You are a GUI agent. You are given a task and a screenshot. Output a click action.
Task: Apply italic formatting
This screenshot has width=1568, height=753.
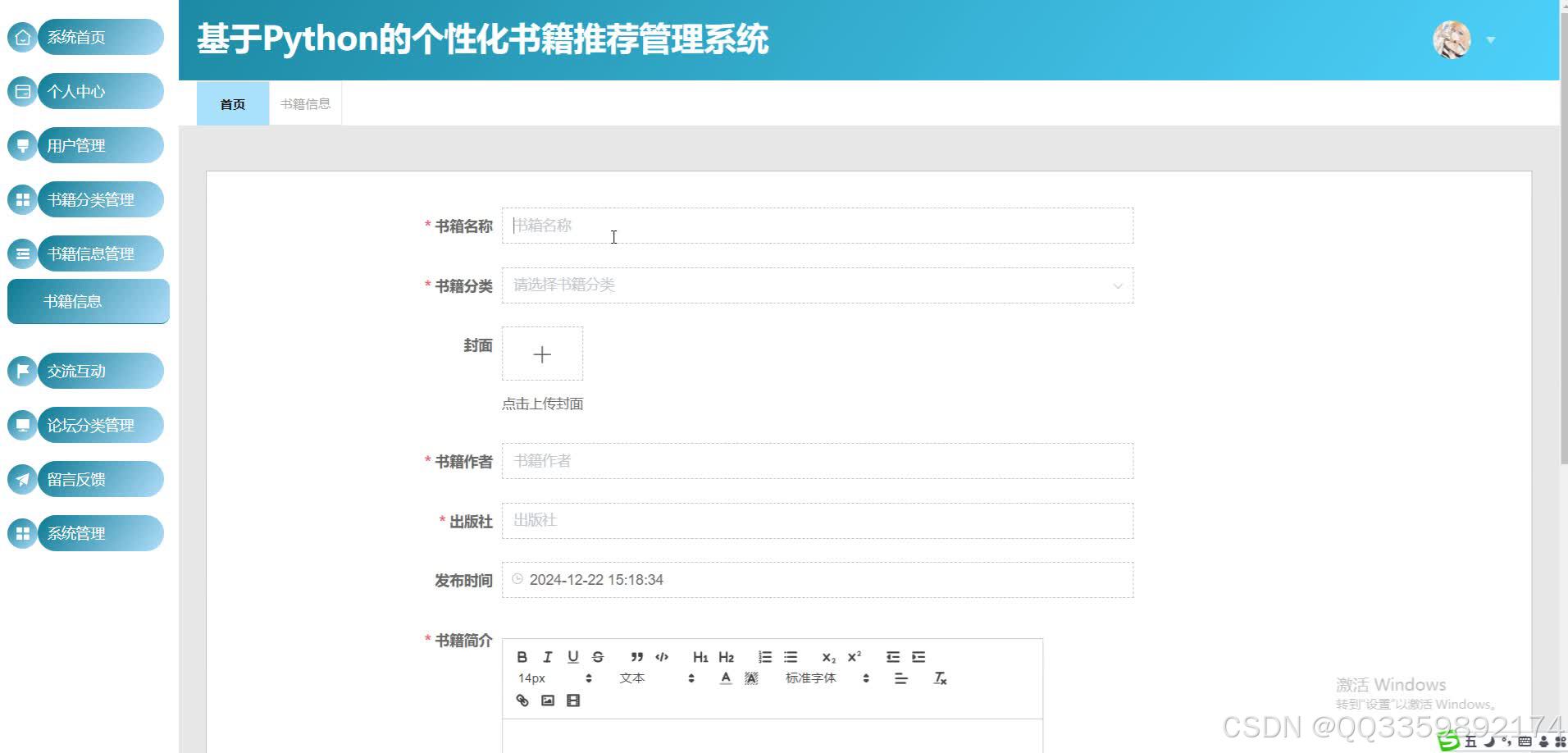(x=547, y=656)
